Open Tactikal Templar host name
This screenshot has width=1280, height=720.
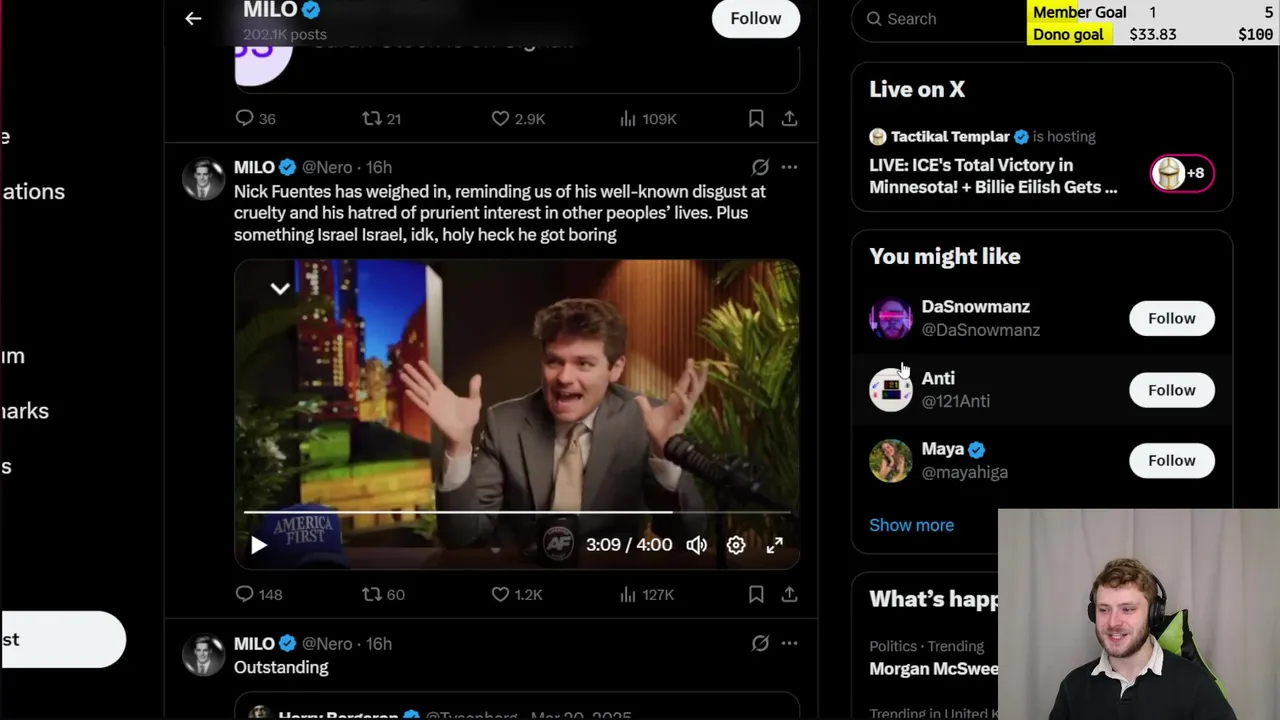[x=949, y=136]
